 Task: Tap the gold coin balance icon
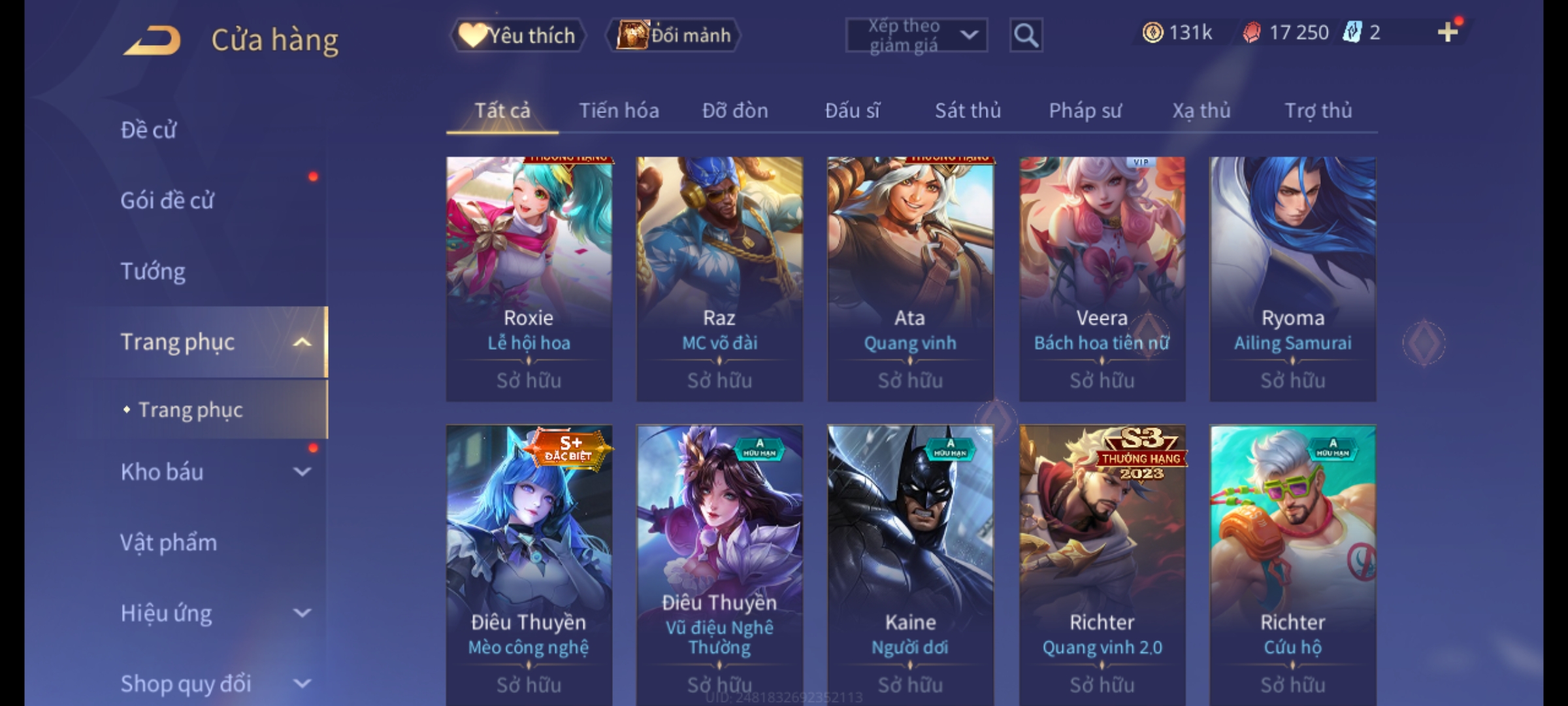(1152, 32)
